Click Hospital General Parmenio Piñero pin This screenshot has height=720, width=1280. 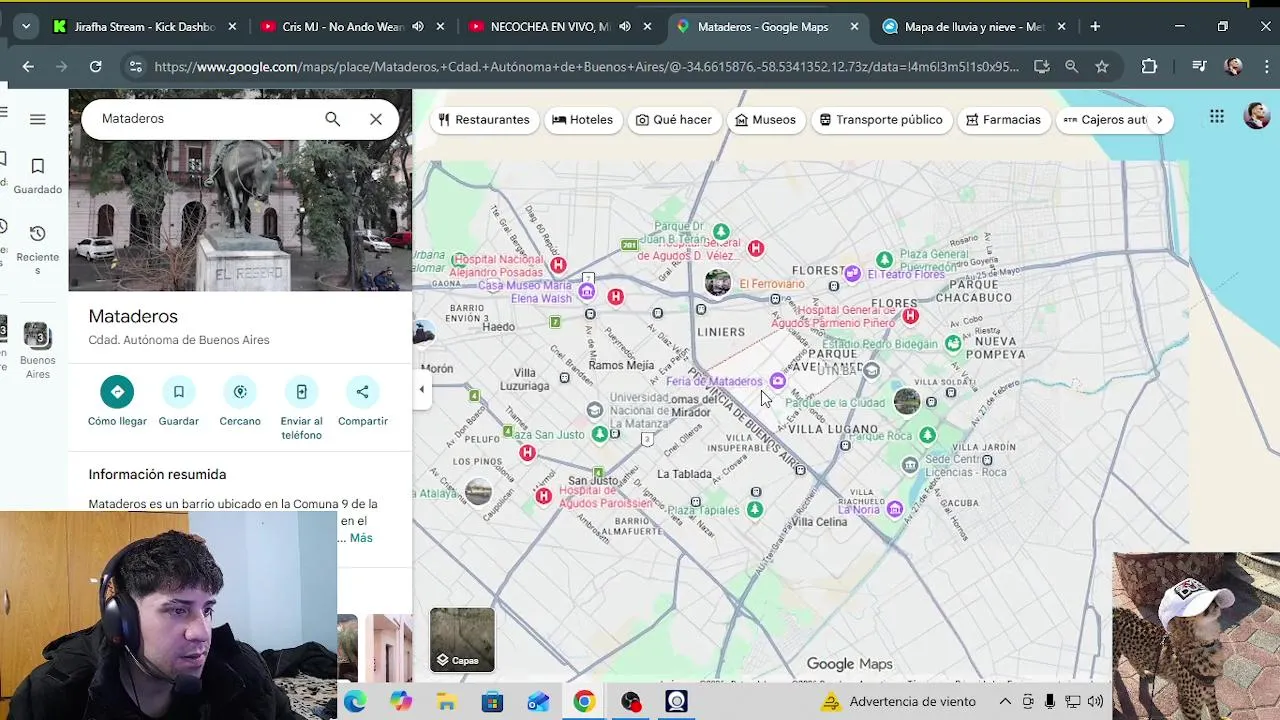point(910,316)
